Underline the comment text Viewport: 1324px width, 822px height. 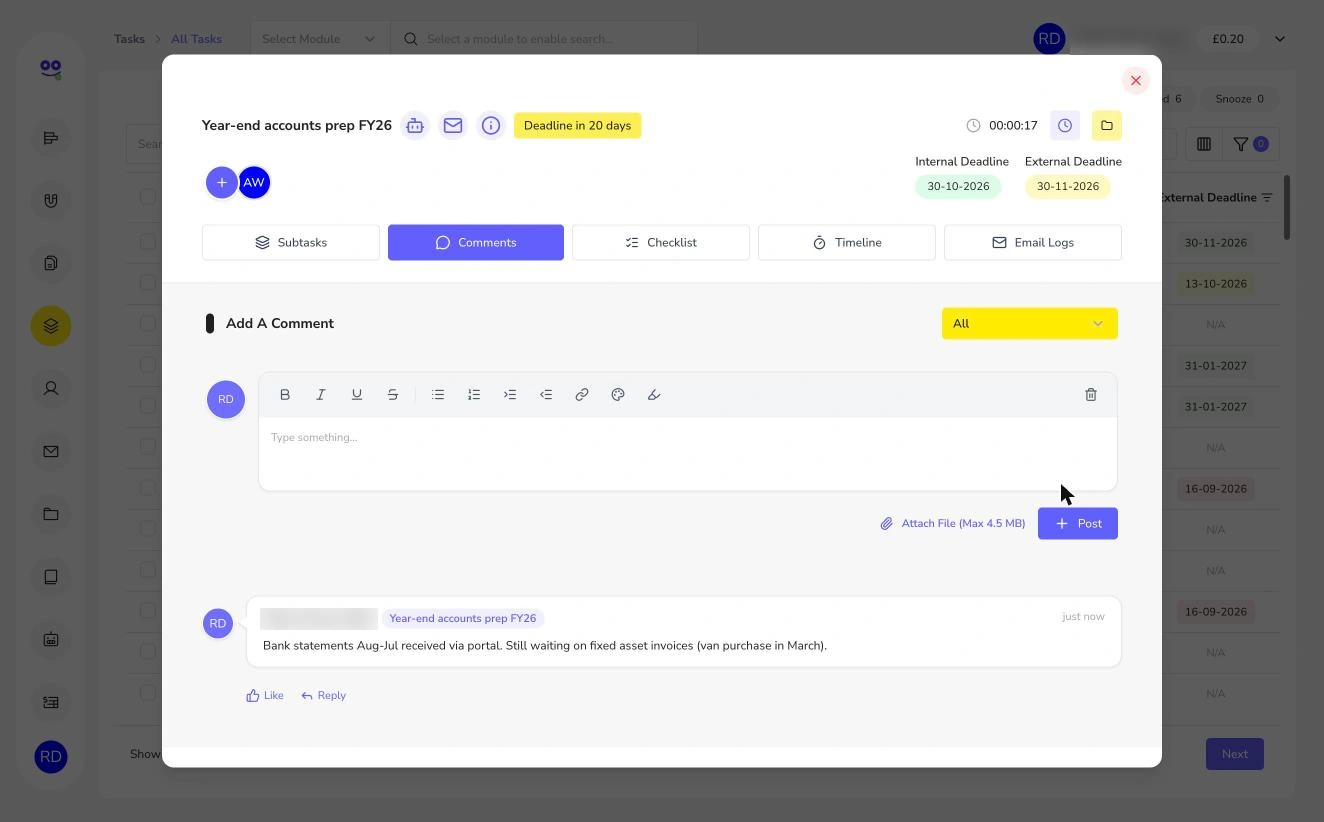(x=357, y=395)
